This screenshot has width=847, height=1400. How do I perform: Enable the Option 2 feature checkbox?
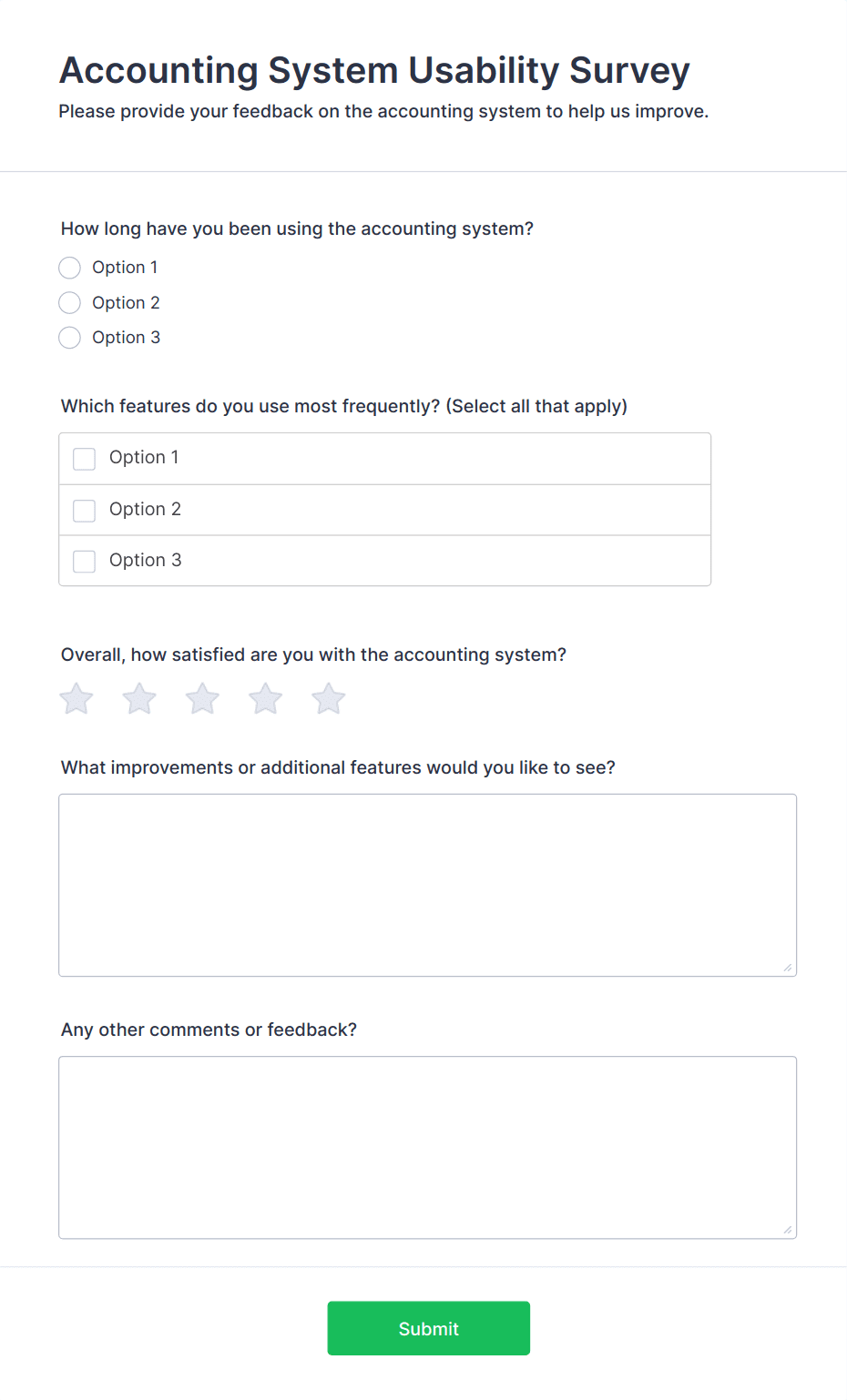(x=84, y=510)
